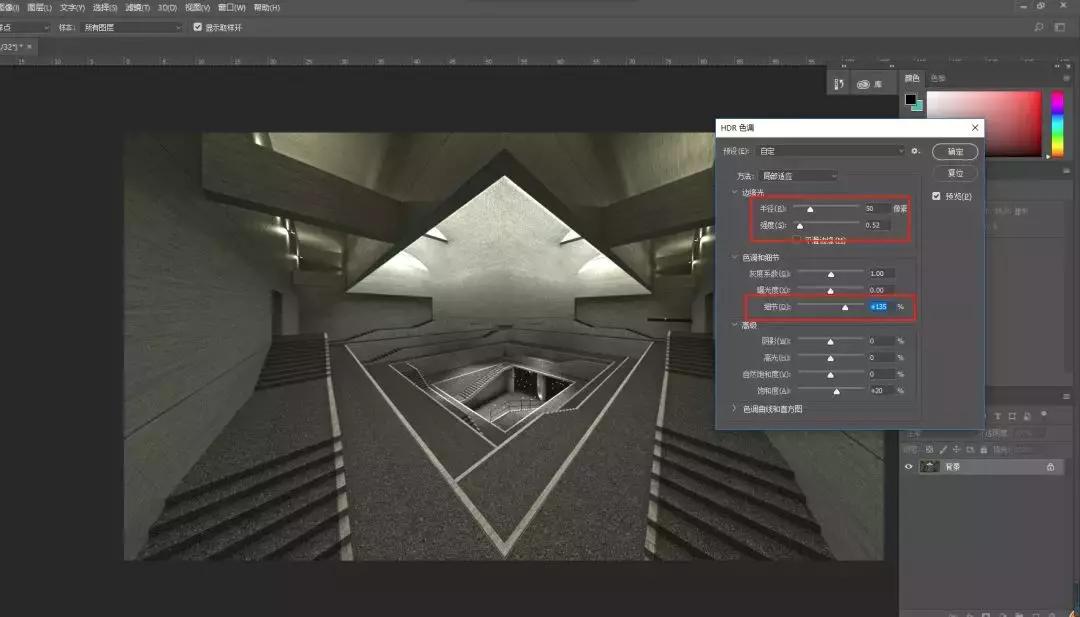Toggle the 显示取样环 checkbox
Image resolution: width=1080 pixels, height=617 pixels.
[x=198, y=28]
